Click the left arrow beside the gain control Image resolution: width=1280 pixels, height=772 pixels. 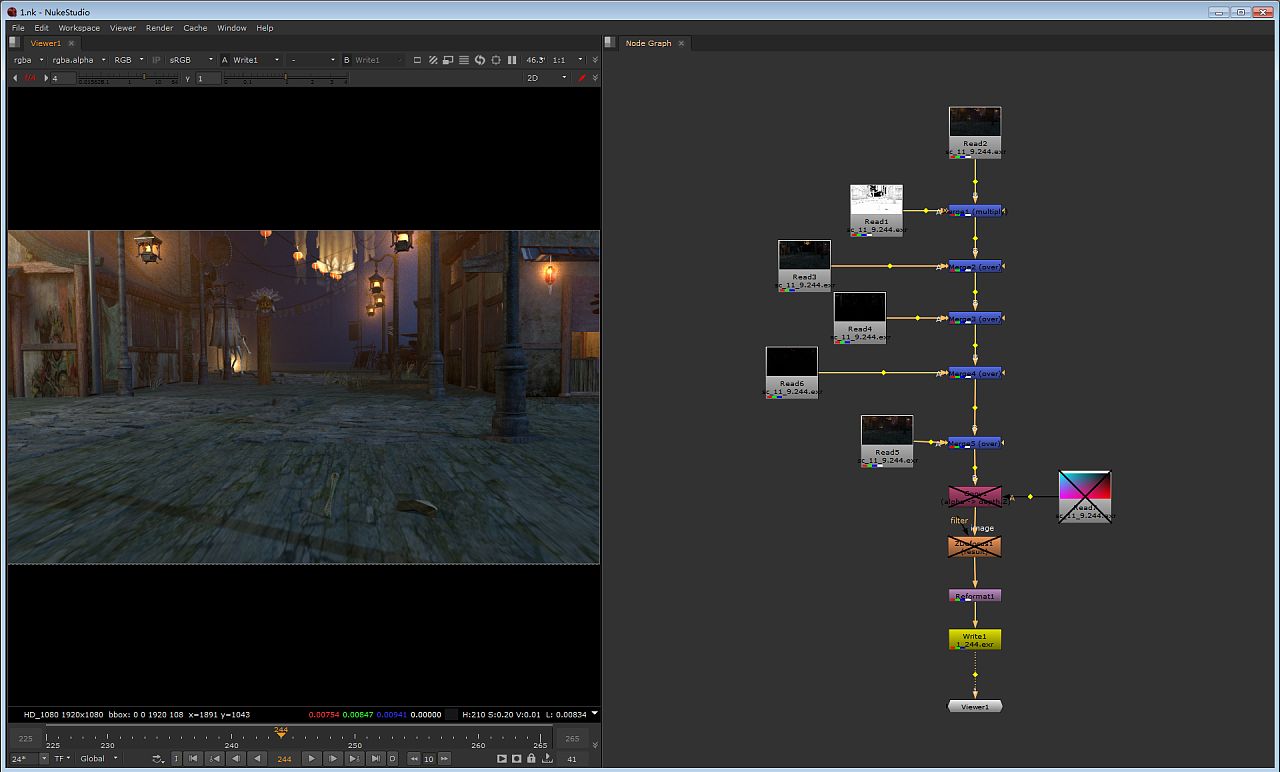click(15, 78)
